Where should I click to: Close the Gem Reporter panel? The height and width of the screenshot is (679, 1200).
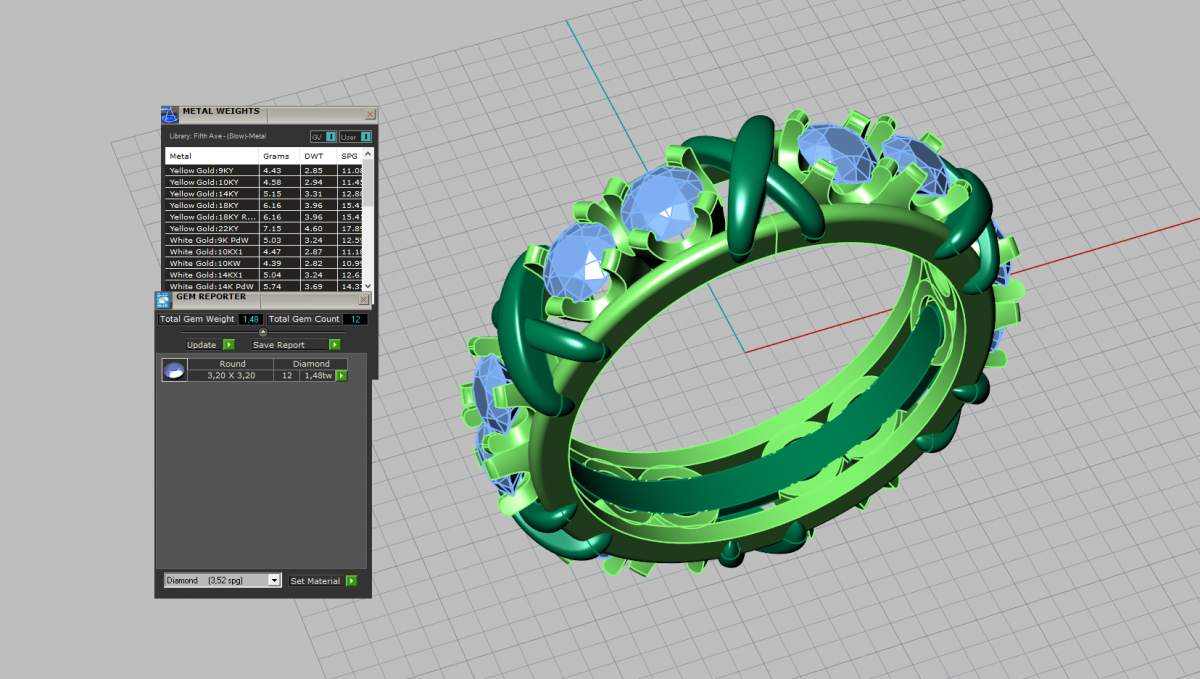(x=363, y=299)
